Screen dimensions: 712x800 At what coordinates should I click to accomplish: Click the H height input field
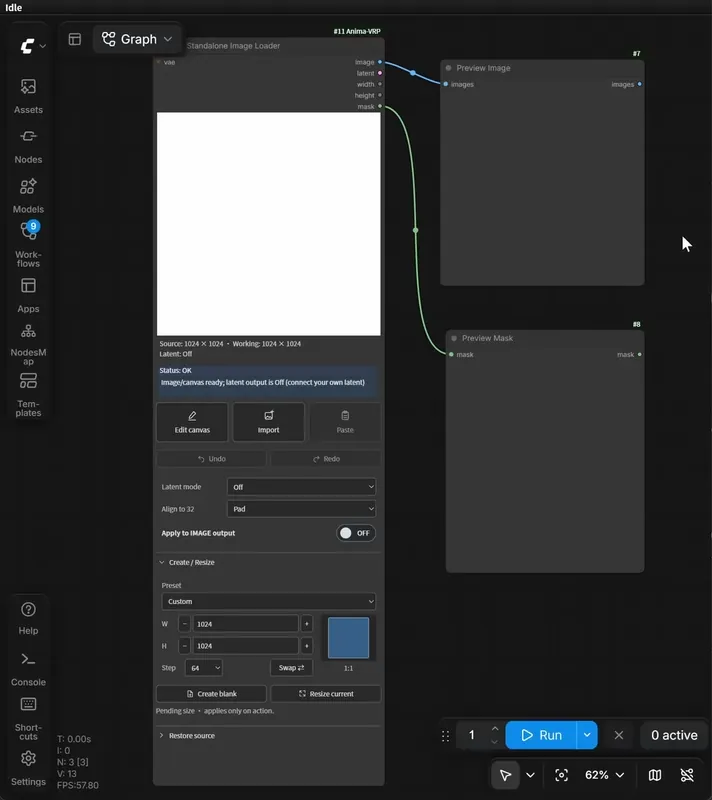point(245,646)
